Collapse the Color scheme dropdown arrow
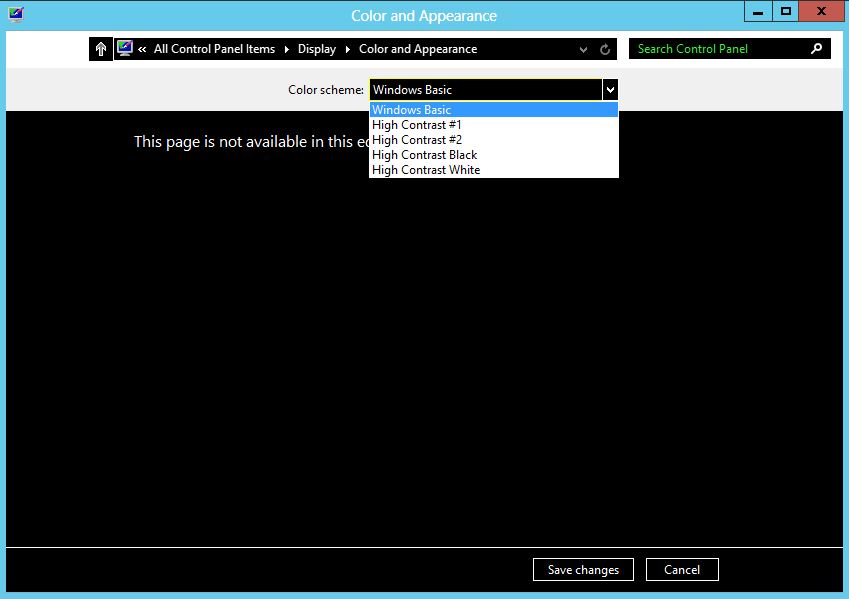849x599 pixels. (x=610, y=90)
